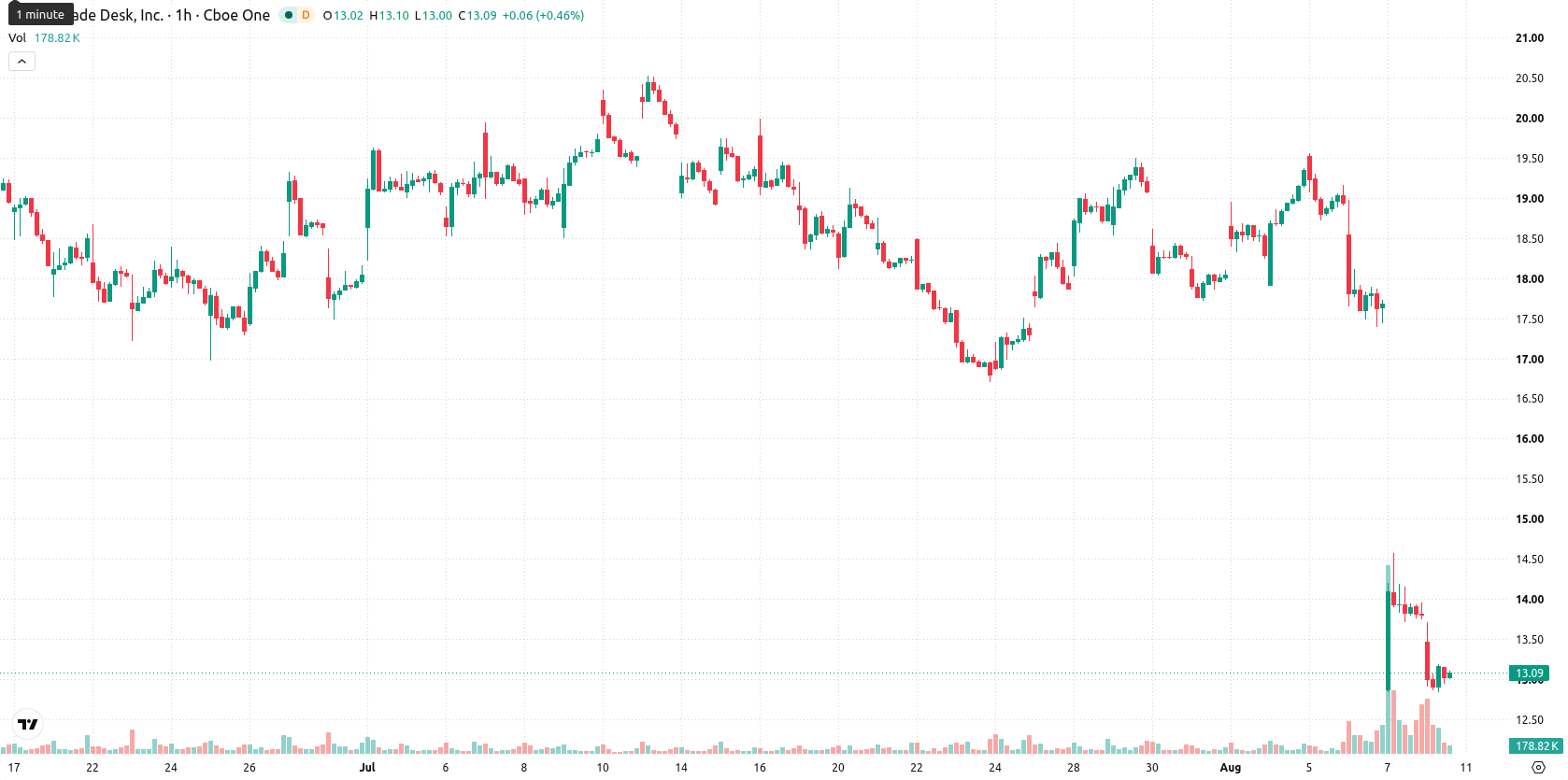
Task: Click the 15.00 price axis label
Action: [1530, 519]
